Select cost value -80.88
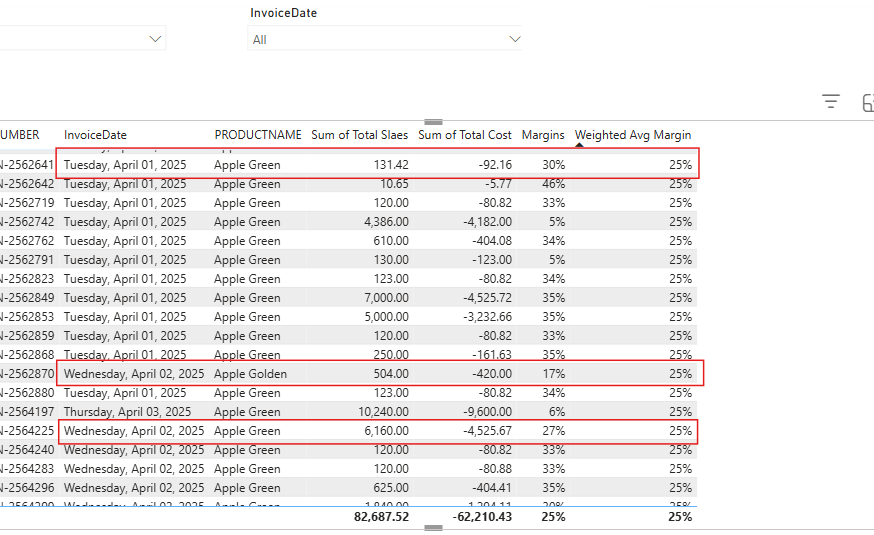Screen dimensions: 874x535 click(x=493, y=469)
